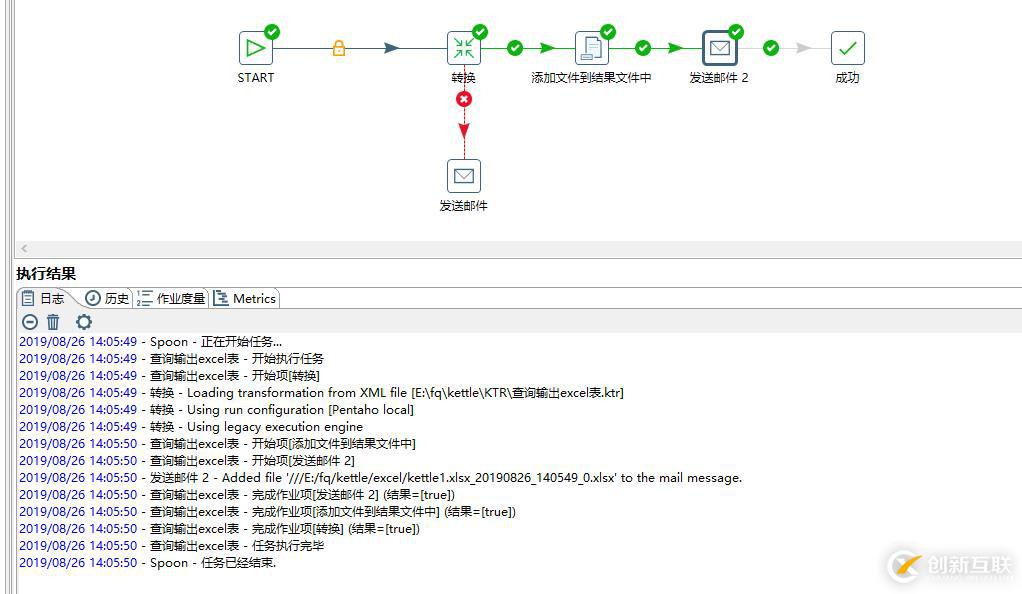The image size is (1022, 594).
Task: Open log settings with the gear icon
Action: (83, 321)
